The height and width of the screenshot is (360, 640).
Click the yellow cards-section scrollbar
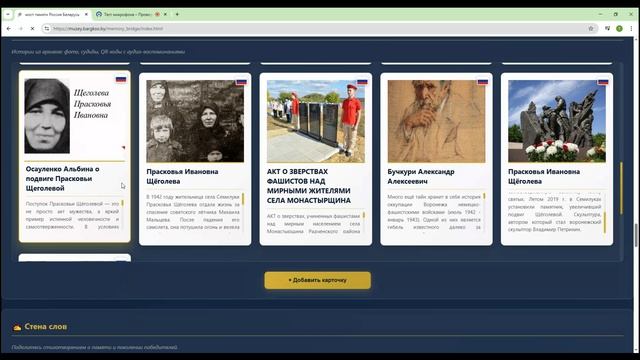pyautogui.click(x=621, y=188)
